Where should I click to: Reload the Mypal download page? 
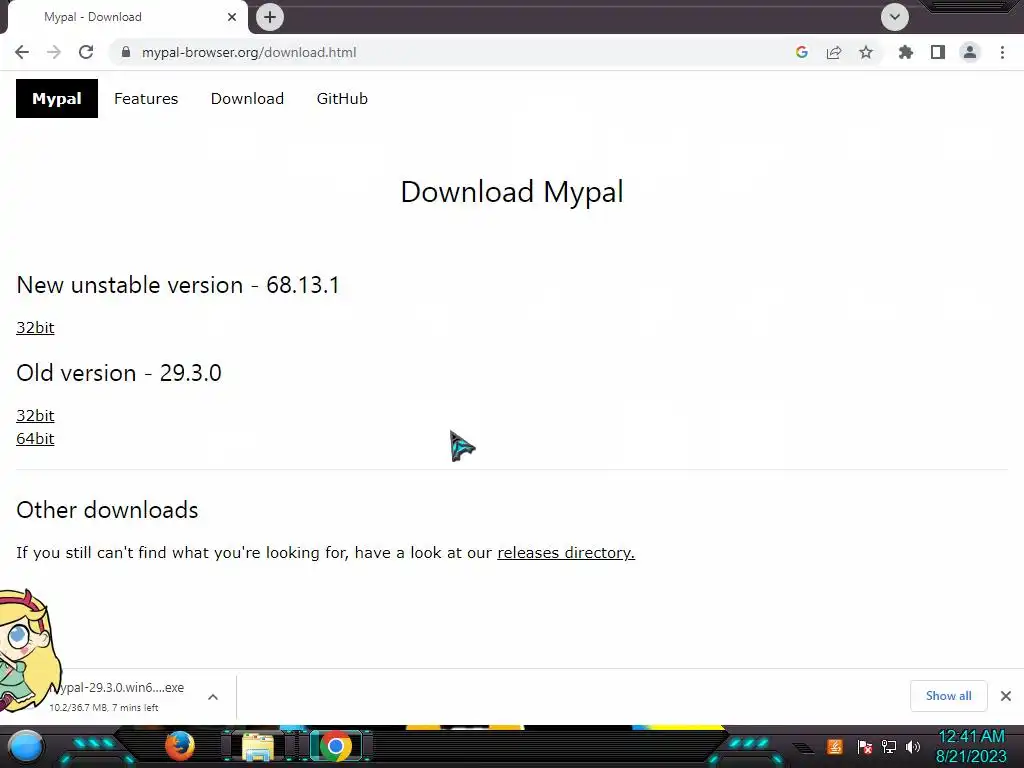pyautogui.click(x=86, y=52)
